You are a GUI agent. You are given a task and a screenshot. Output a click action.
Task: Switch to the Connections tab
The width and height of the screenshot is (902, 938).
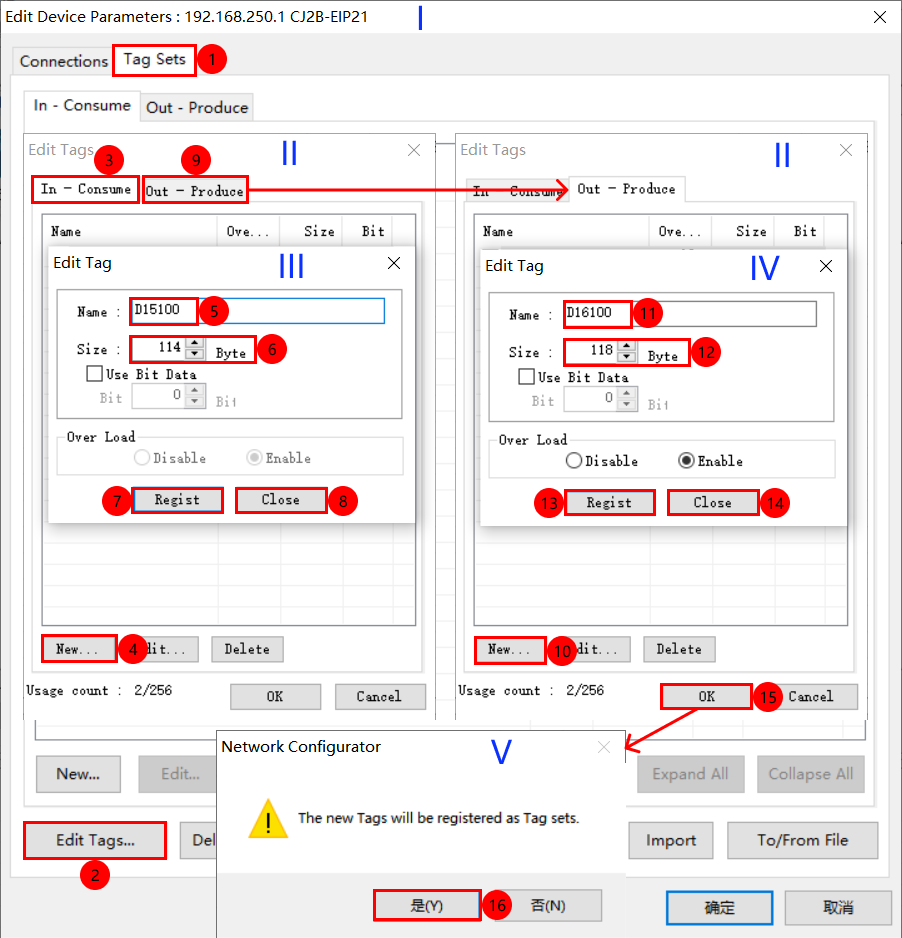(x=63, y=61)
